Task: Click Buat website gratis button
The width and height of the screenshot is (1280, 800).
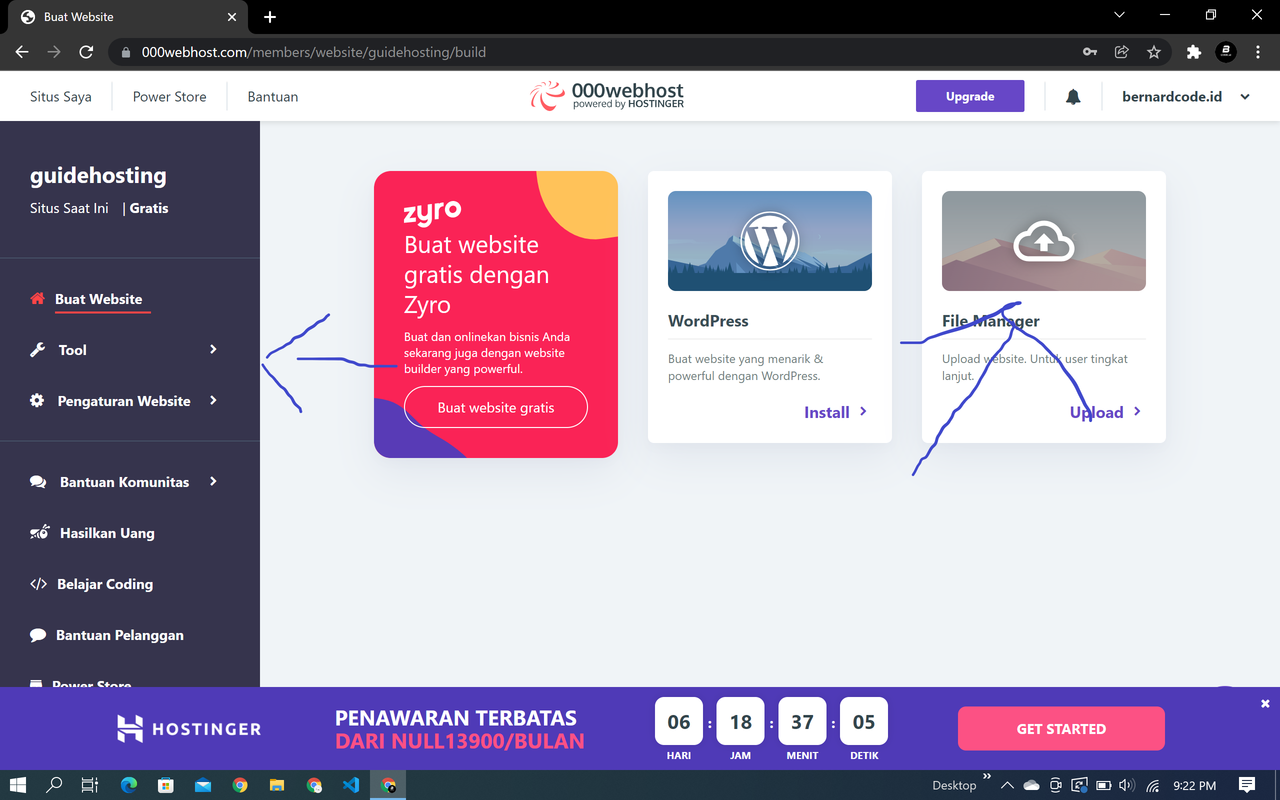Action: [496, 407]
